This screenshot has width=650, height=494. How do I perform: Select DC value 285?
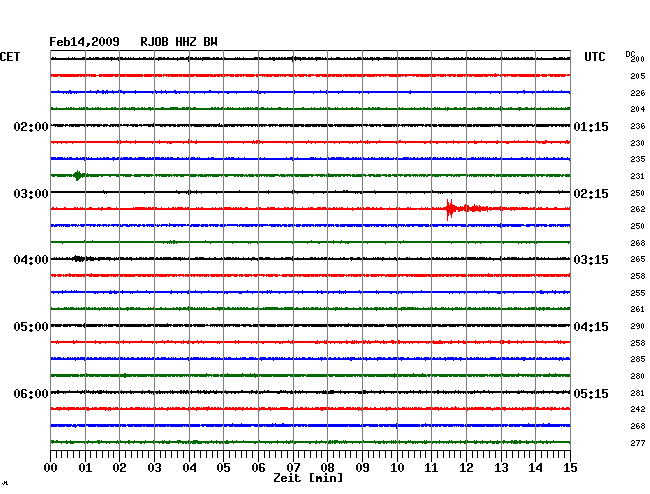pos(638,359)
